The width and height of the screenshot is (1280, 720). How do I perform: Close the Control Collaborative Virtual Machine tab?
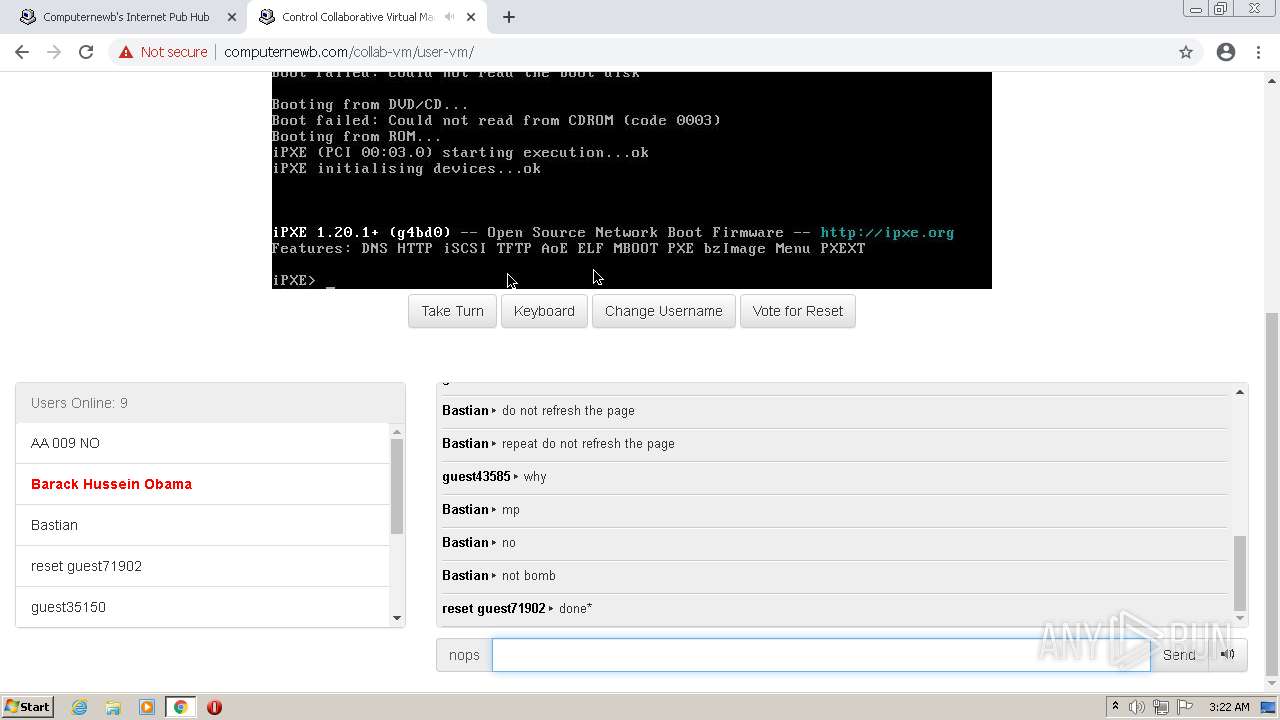click(471, 17)
